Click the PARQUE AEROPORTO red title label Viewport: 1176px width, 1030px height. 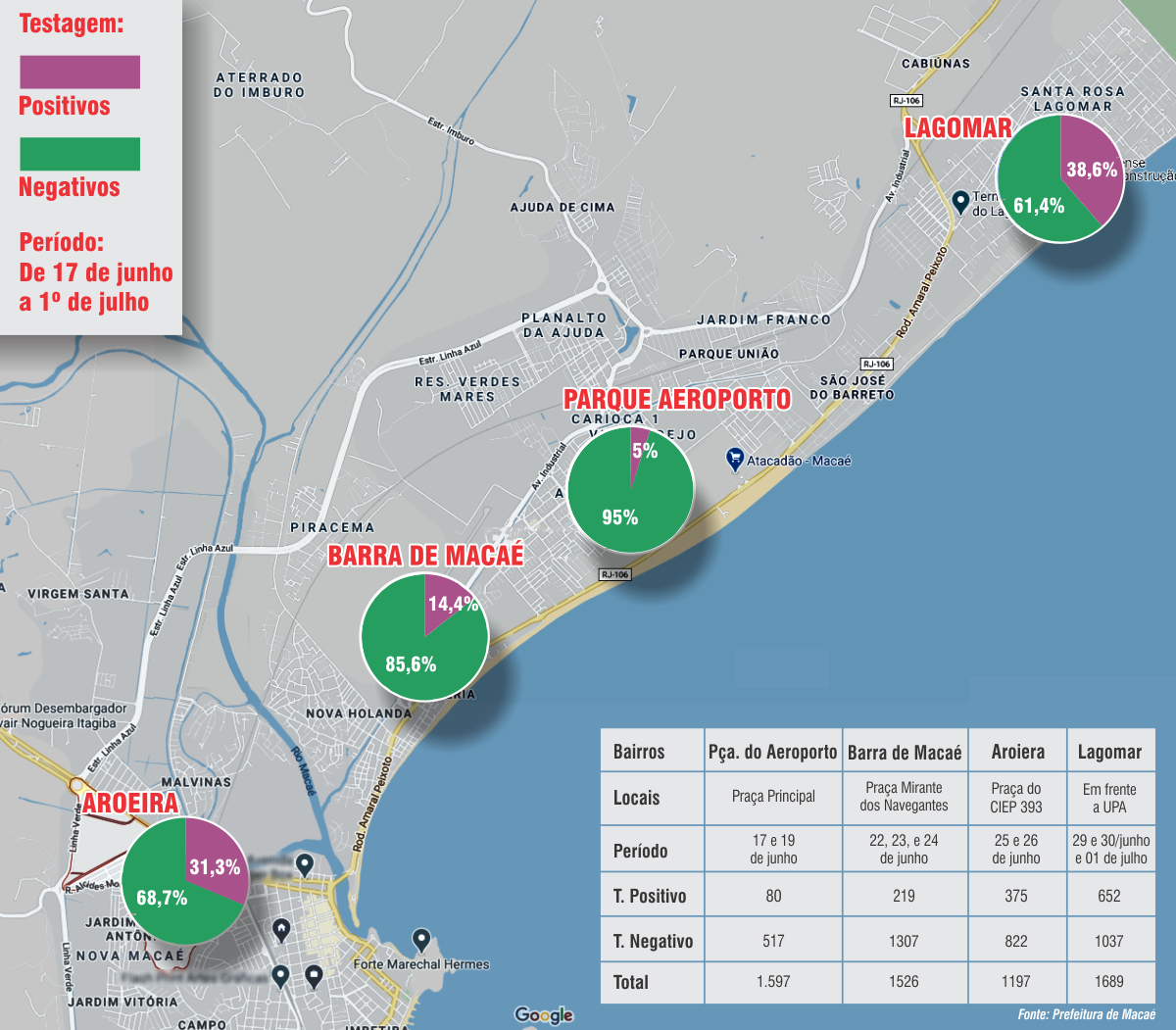[x=677, y=400]
